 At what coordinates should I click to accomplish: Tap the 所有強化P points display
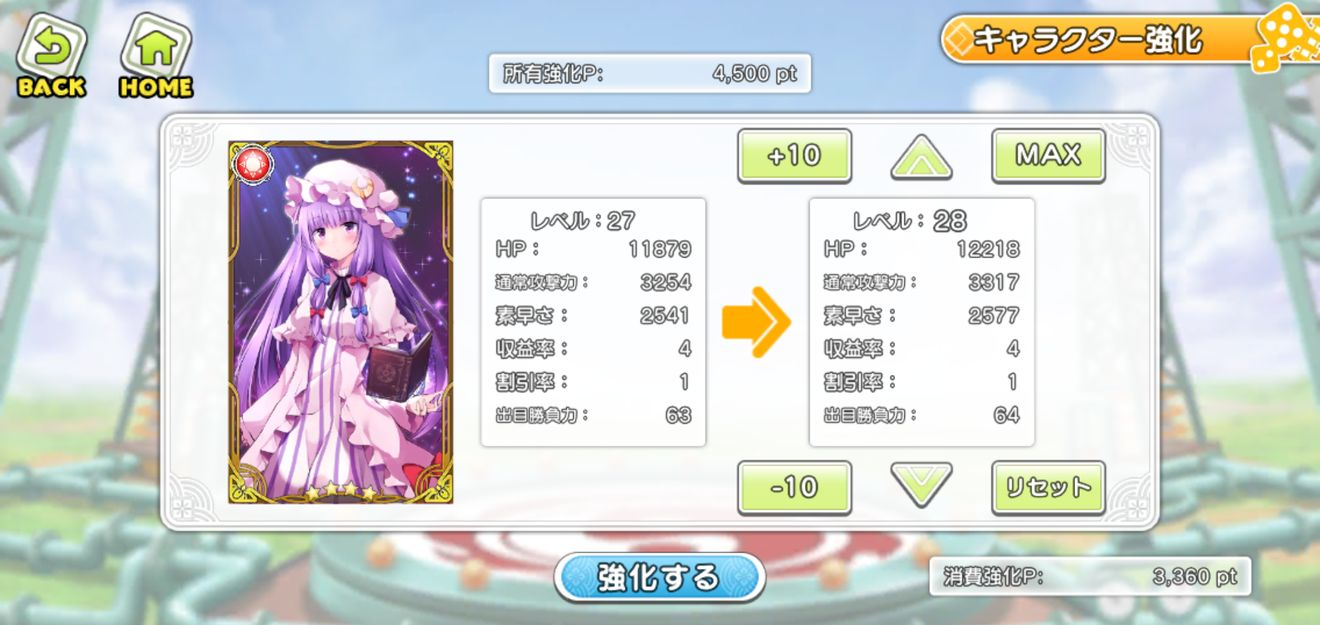point(649,74)
